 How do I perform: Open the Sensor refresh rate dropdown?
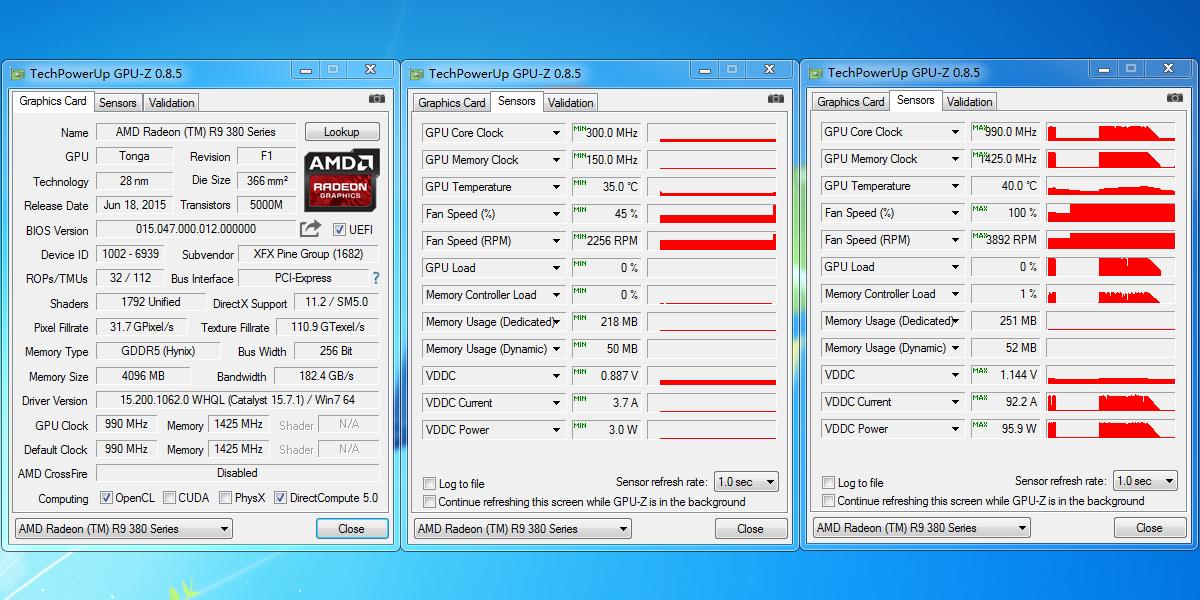click(x=746, y=481)
